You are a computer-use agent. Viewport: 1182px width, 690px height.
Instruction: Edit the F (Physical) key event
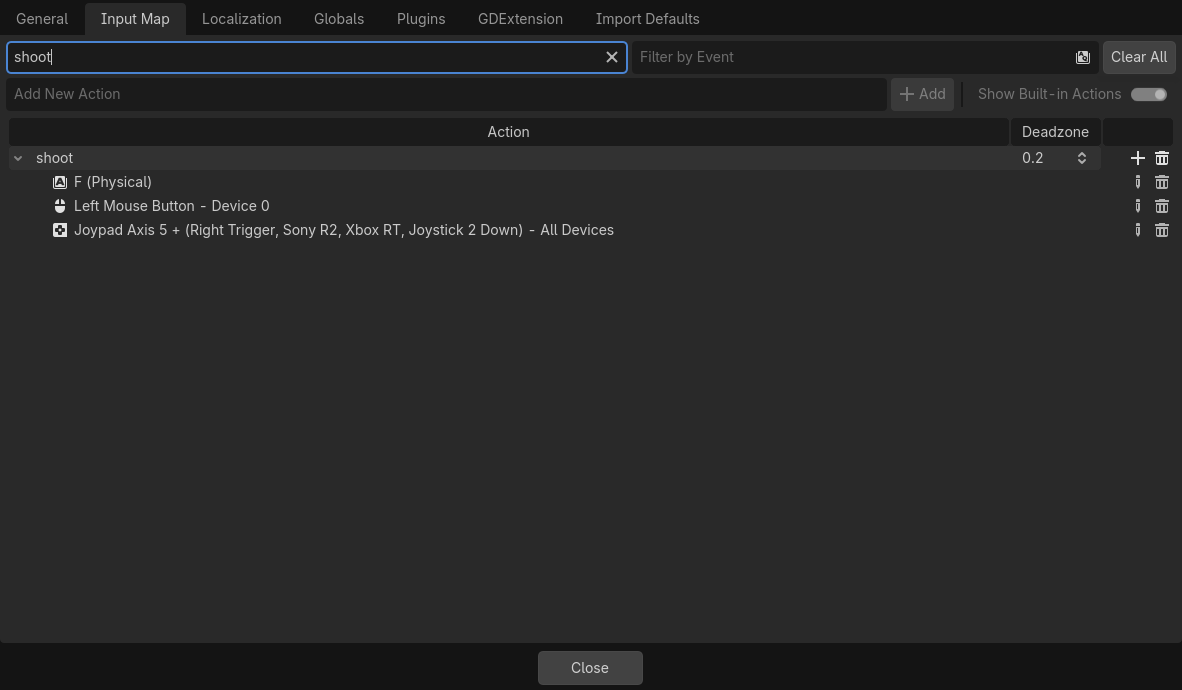[1138, 182]
